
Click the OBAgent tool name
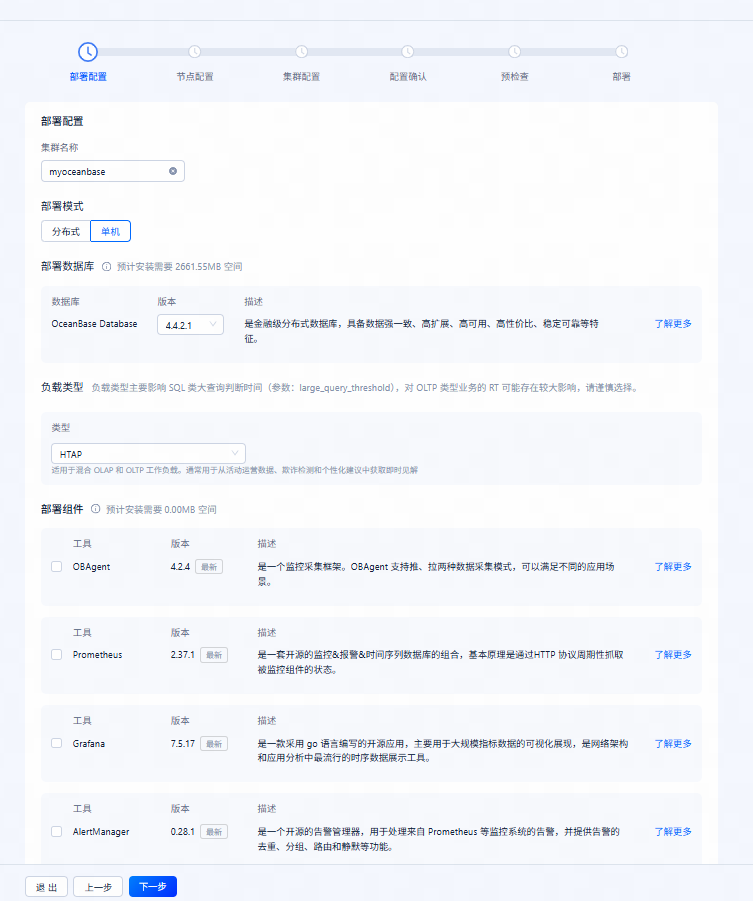(x=91, y=567)
